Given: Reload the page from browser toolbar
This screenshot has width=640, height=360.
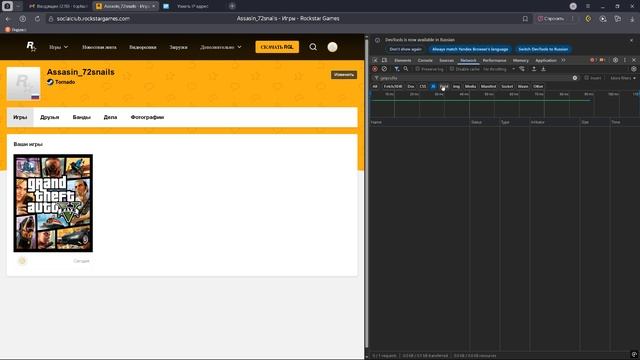Looking at the screenshot, I should pyautogui.click(x=37, y=19).
